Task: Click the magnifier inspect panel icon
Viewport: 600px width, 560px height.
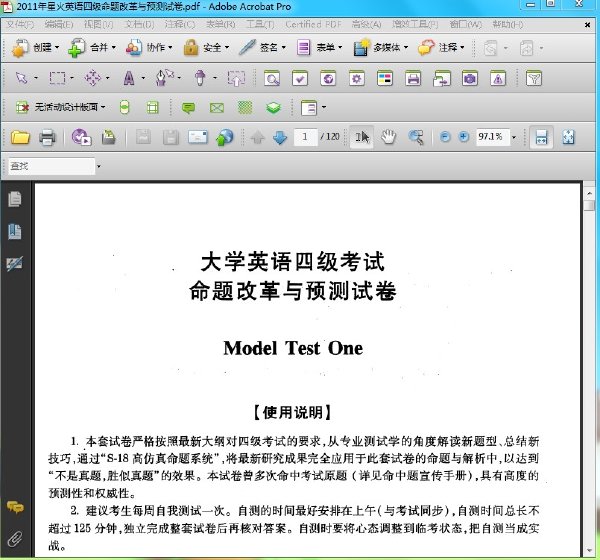Action: click(272, 78)
